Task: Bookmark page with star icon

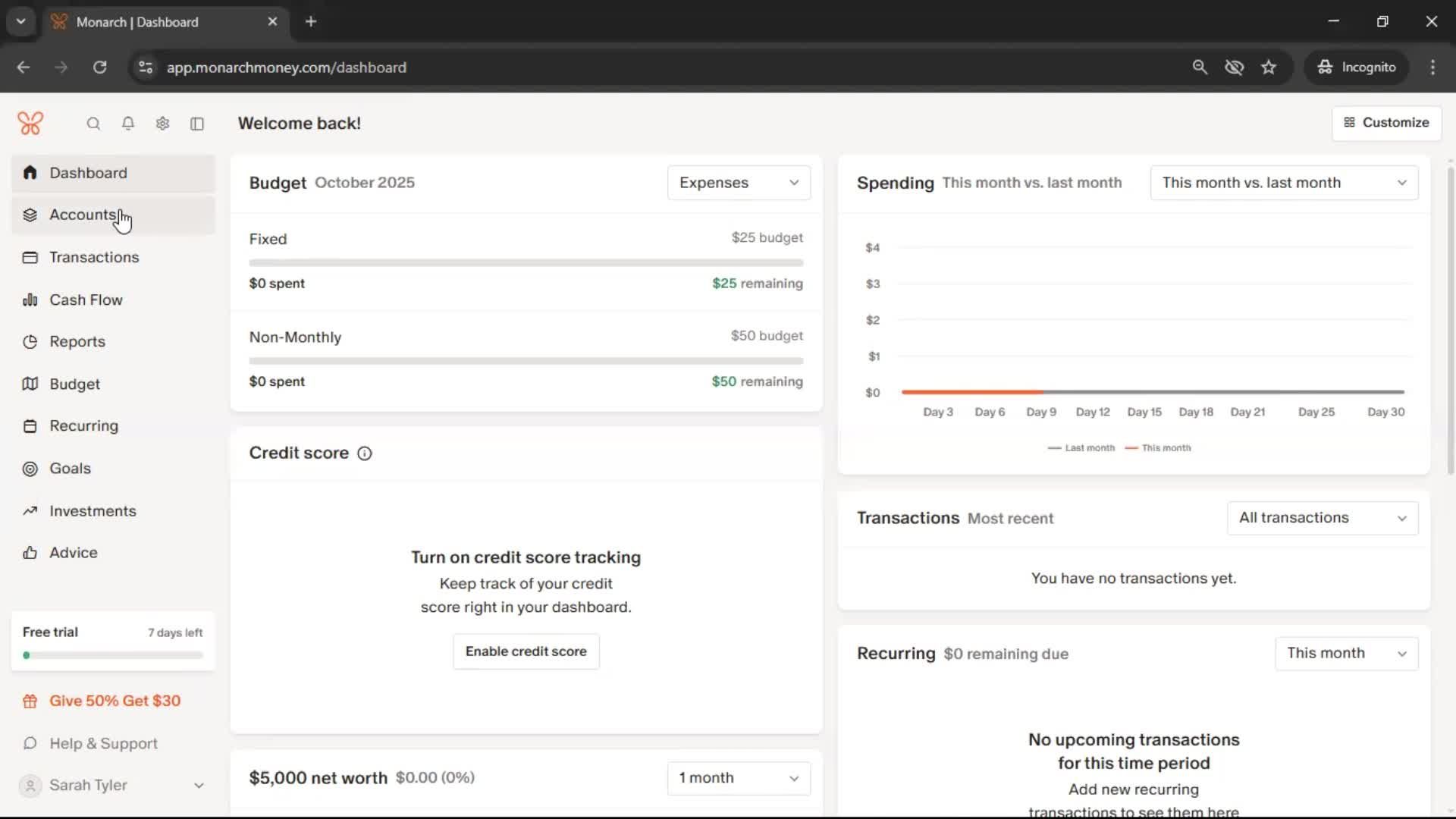Action: tap(1269, 67)
